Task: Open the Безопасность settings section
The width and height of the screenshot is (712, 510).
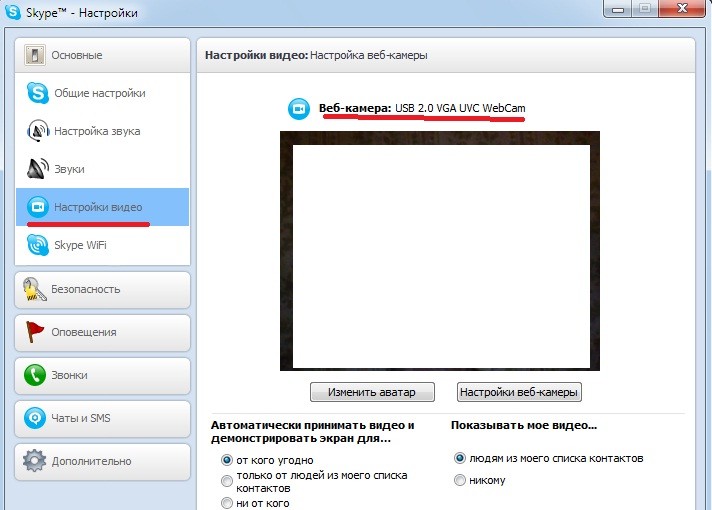Action: [x=102, y=290]
